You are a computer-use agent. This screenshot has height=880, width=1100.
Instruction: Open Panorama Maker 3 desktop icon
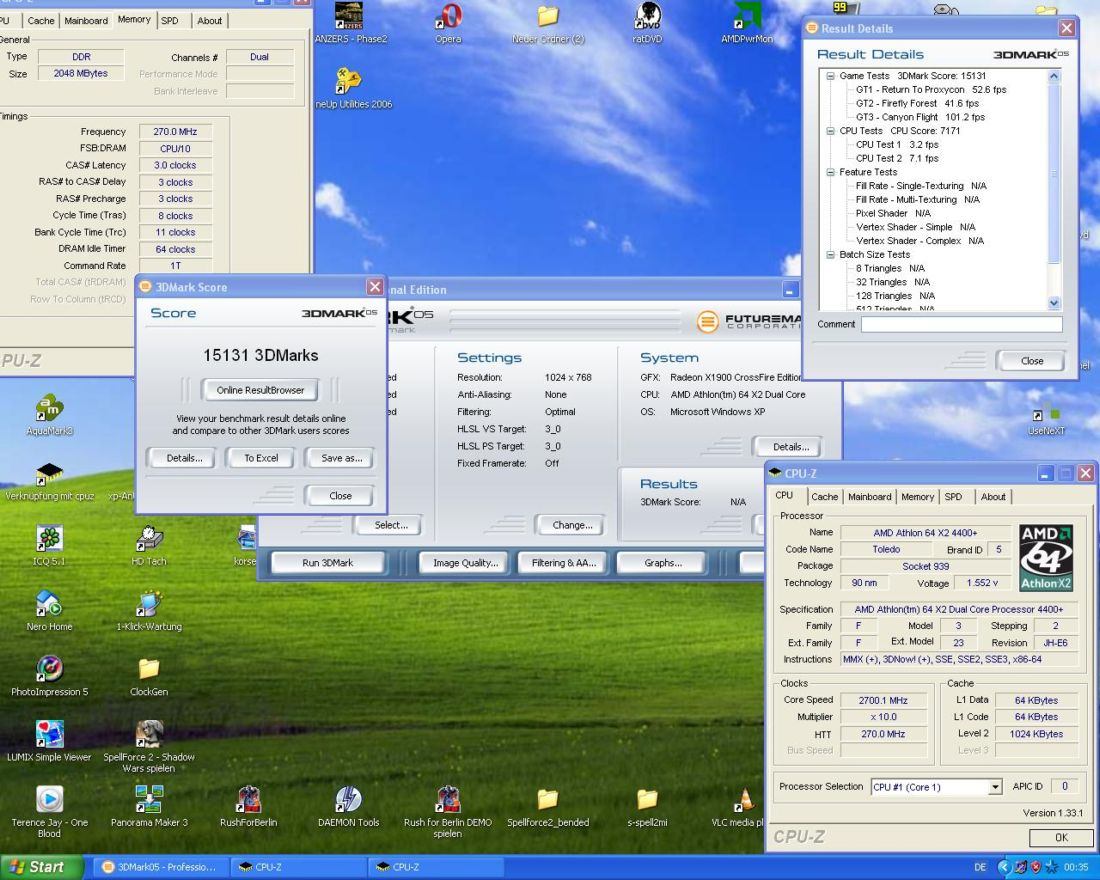(148, 799)
